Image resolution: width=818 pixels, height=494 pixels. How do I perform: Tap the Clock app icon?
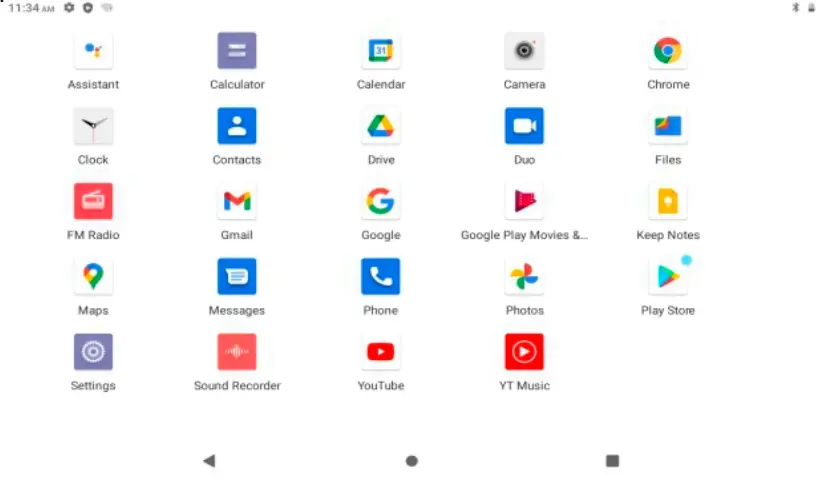point(93,126)
